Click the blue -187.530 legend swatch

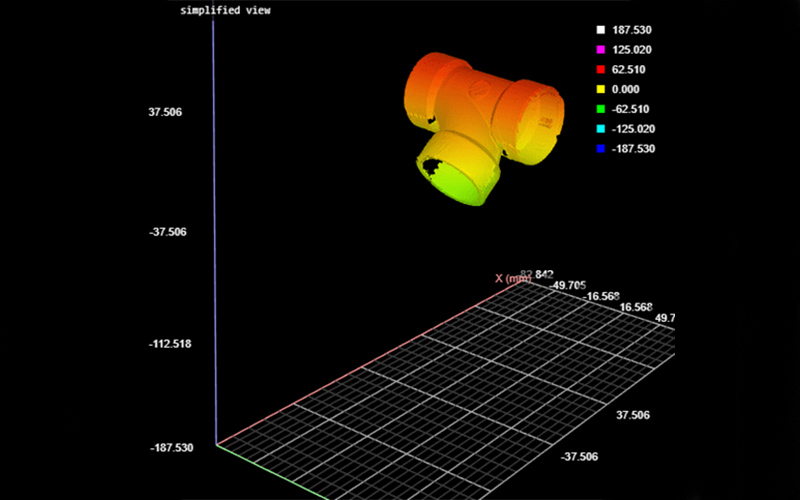600,149
